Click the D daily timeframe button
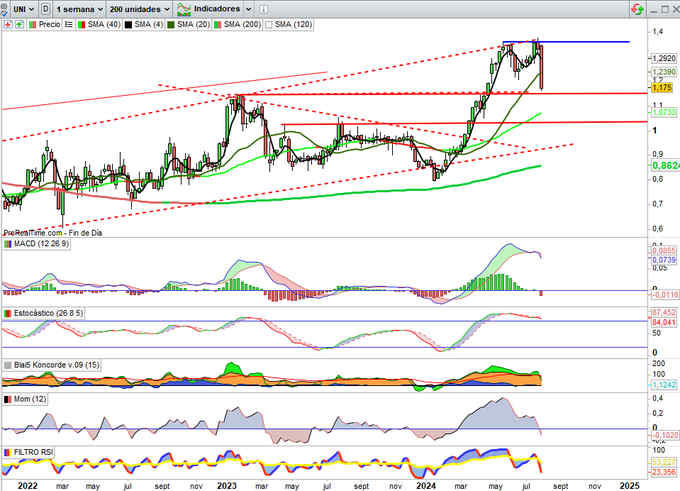680x491 pixels. click(x=46, y=9)
